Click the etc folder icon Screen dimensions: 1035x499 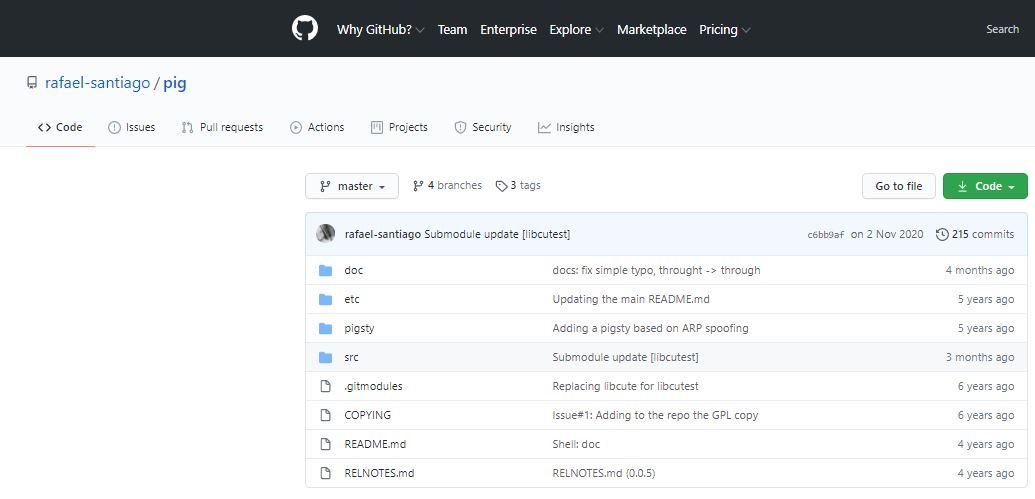coord(325,300)
